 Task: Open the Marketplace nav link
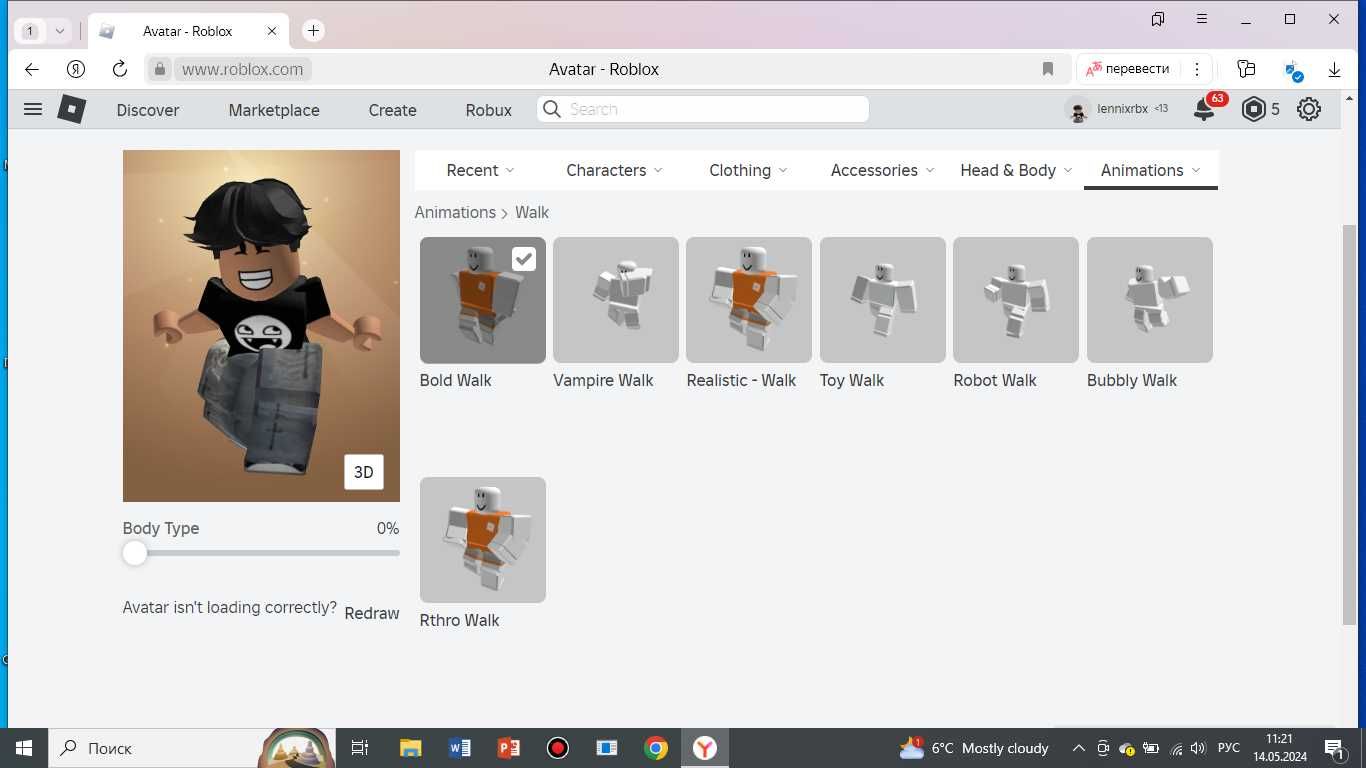274,110
